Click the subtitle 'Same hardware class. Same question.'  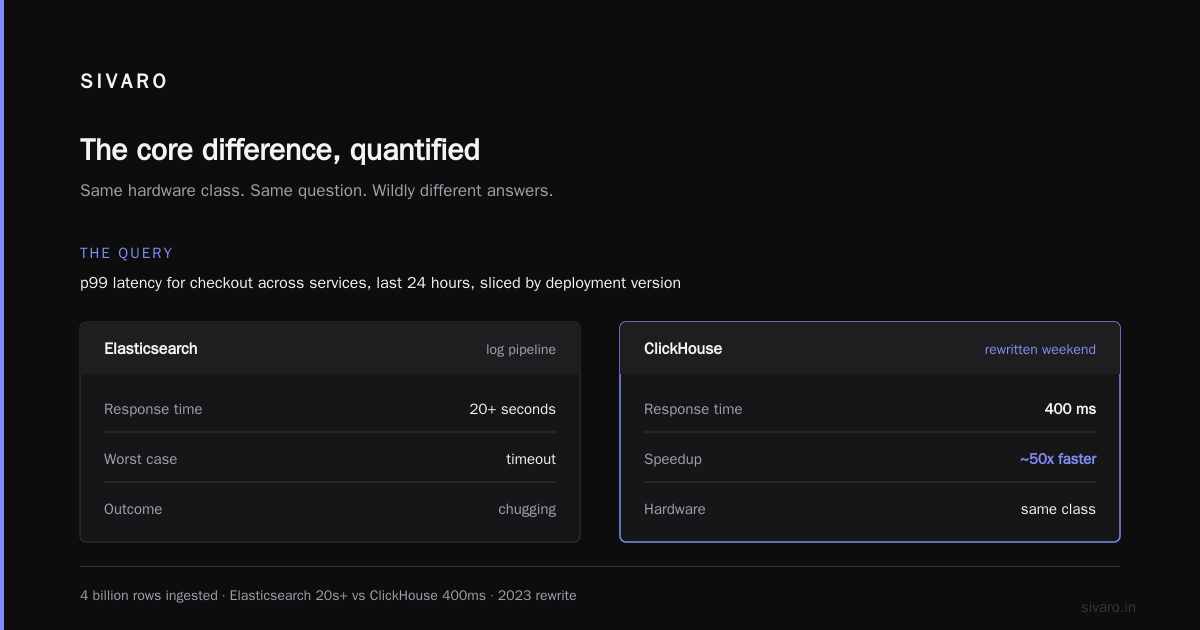316,190
